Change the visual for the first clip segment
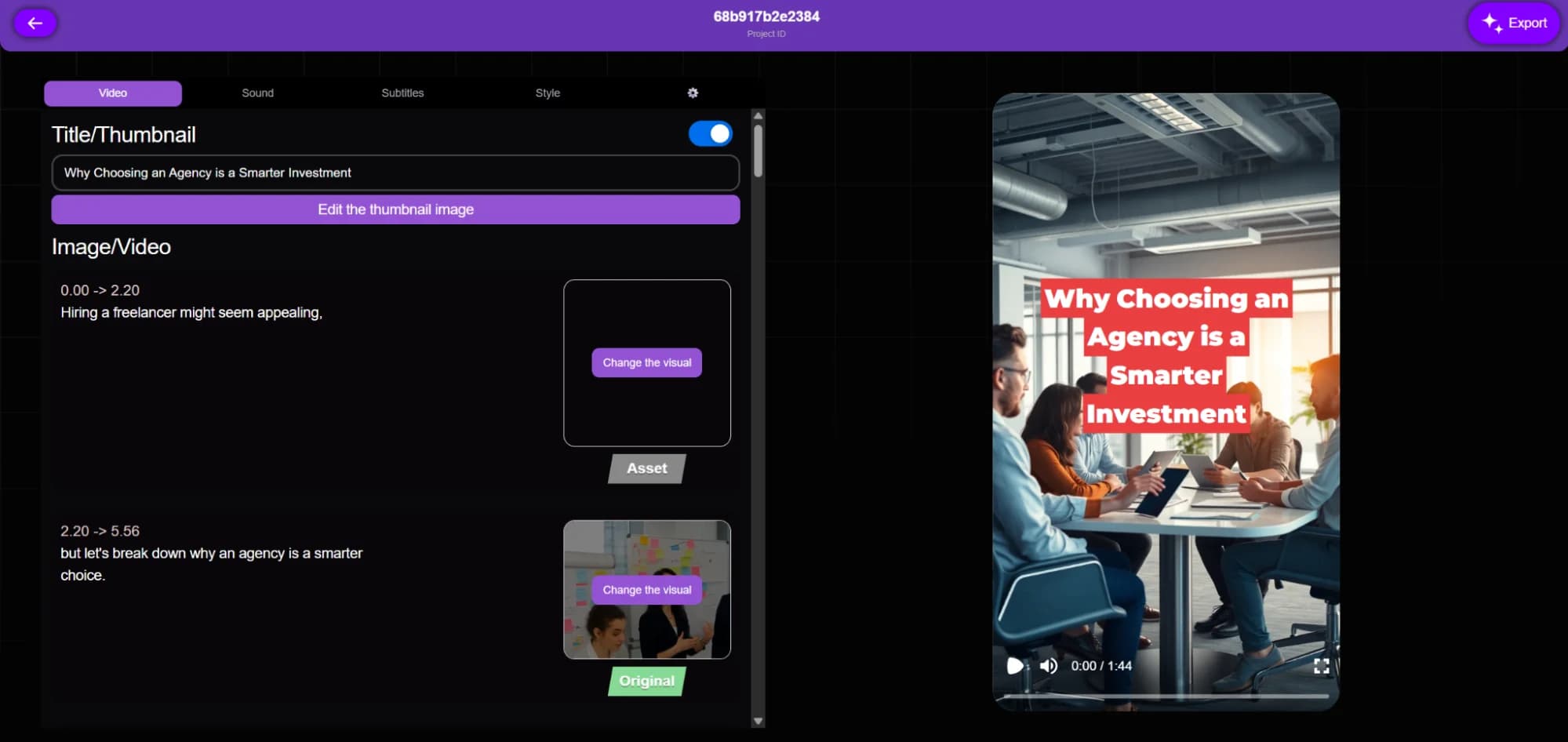1568x742 pixels. click(646, 362)
